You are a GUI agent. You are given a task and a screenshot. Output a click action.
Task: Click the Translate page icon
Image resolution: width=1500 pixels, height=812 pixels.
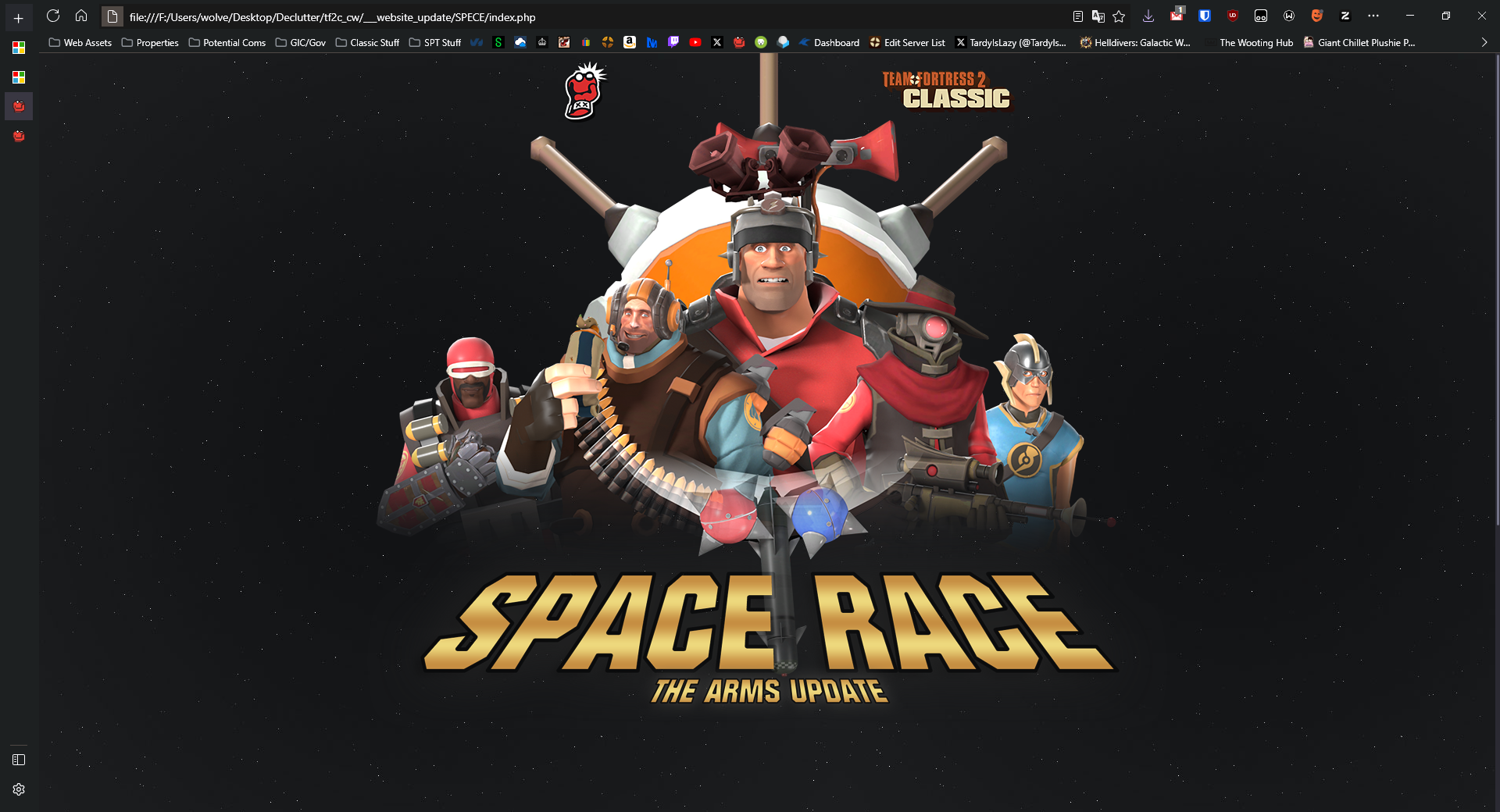pos(1098,16)
